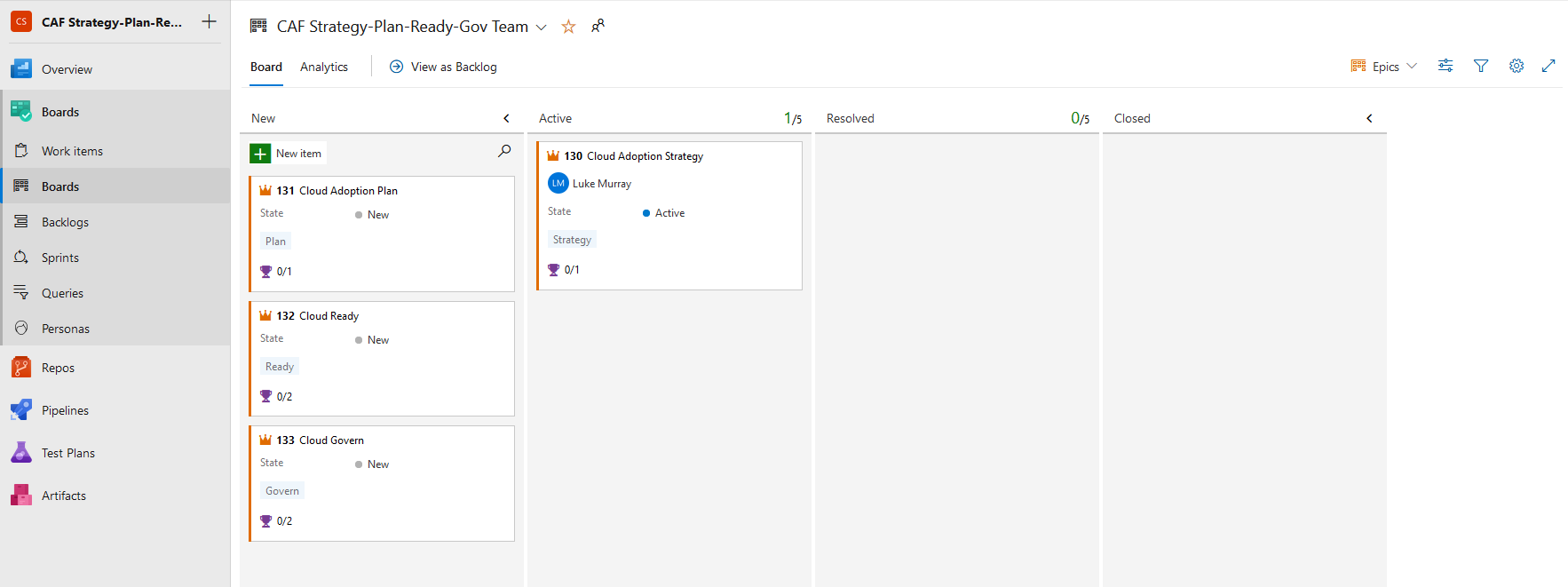1568x587 pixels.
Task: Open Epics backlog level dropdown
Action: coord(1384,67)
